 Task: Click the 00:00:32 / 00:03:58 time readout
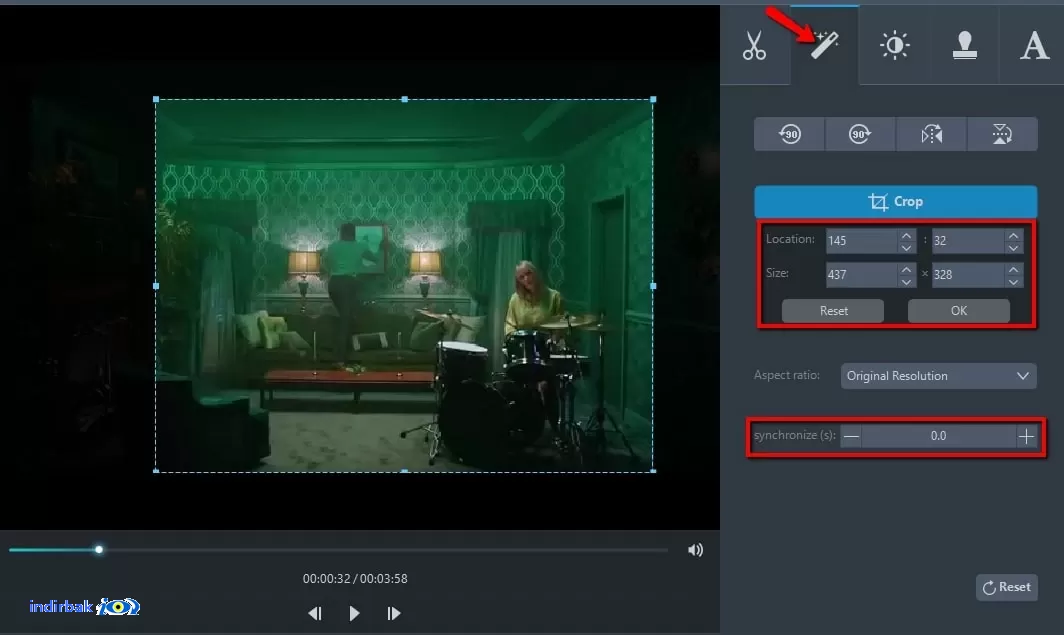point(355,579)
